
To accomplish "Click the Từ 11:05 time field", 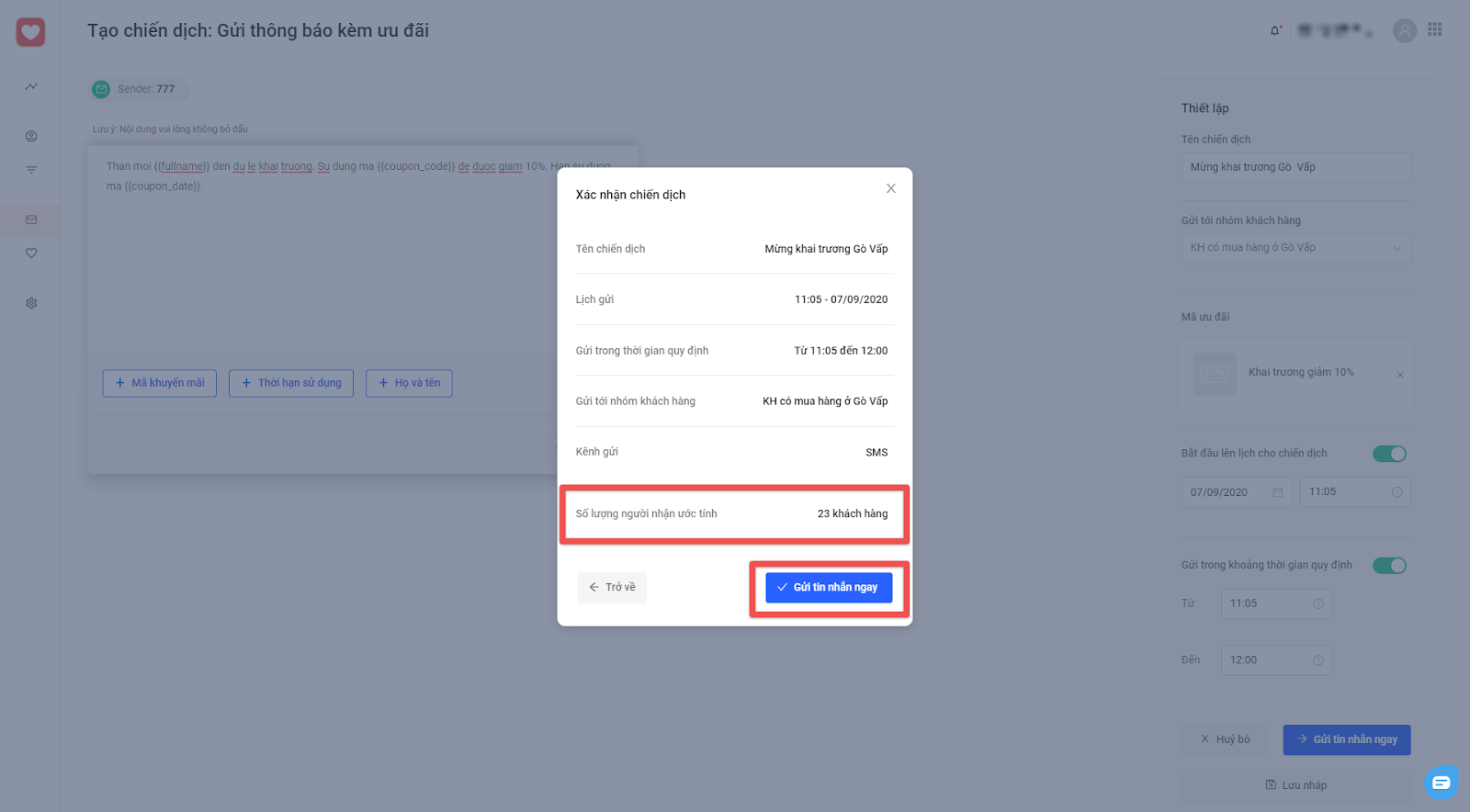I will [1276, 603].
